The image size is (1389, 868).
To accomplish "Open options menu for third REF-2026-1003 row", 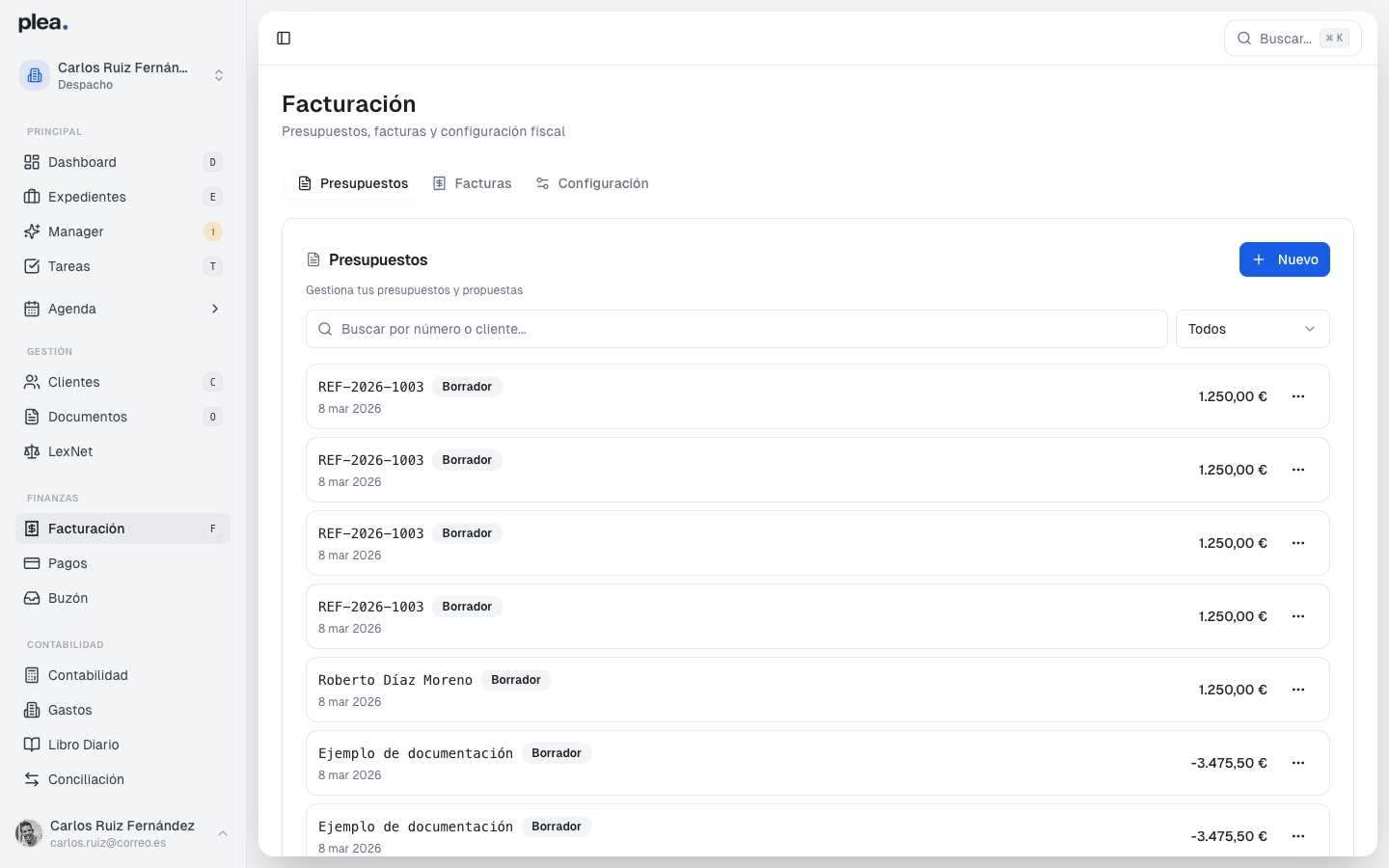I will 1298,543.
